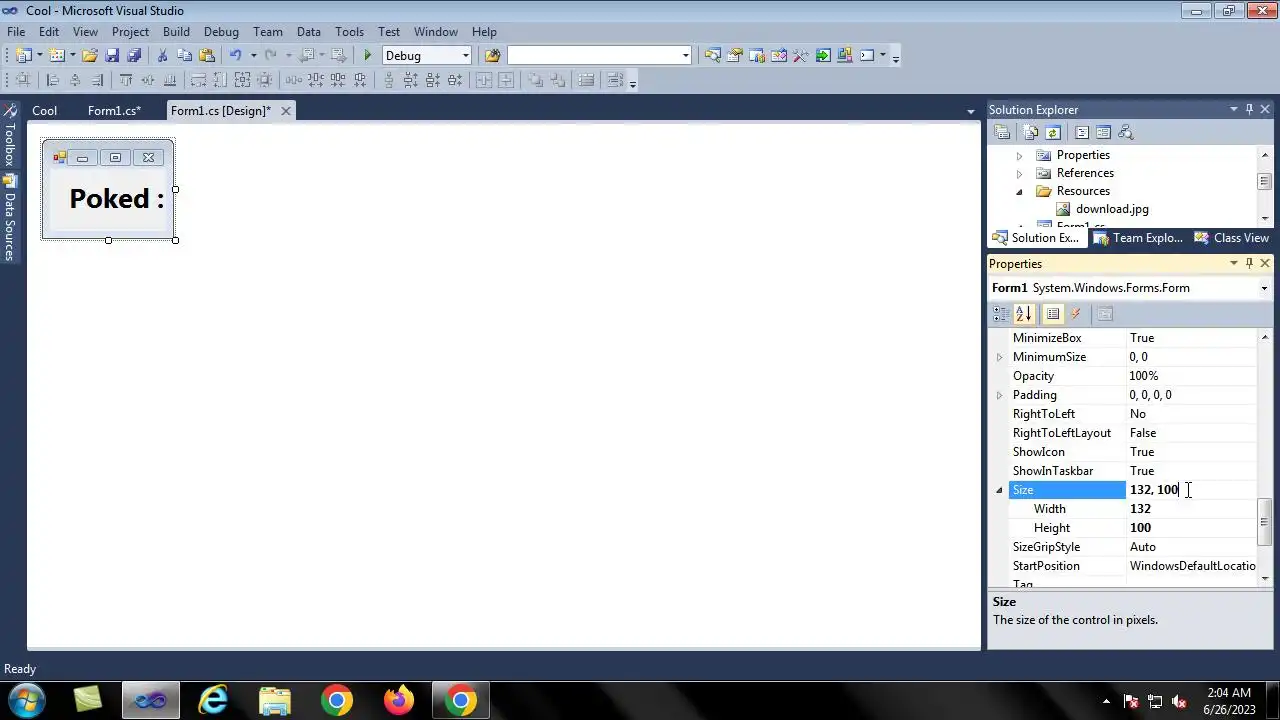Click the Copy icon in toolbar
Image resolution: width=1280 pixels, height=720 pixels.
pyautogui.click(x=184, y=56)
